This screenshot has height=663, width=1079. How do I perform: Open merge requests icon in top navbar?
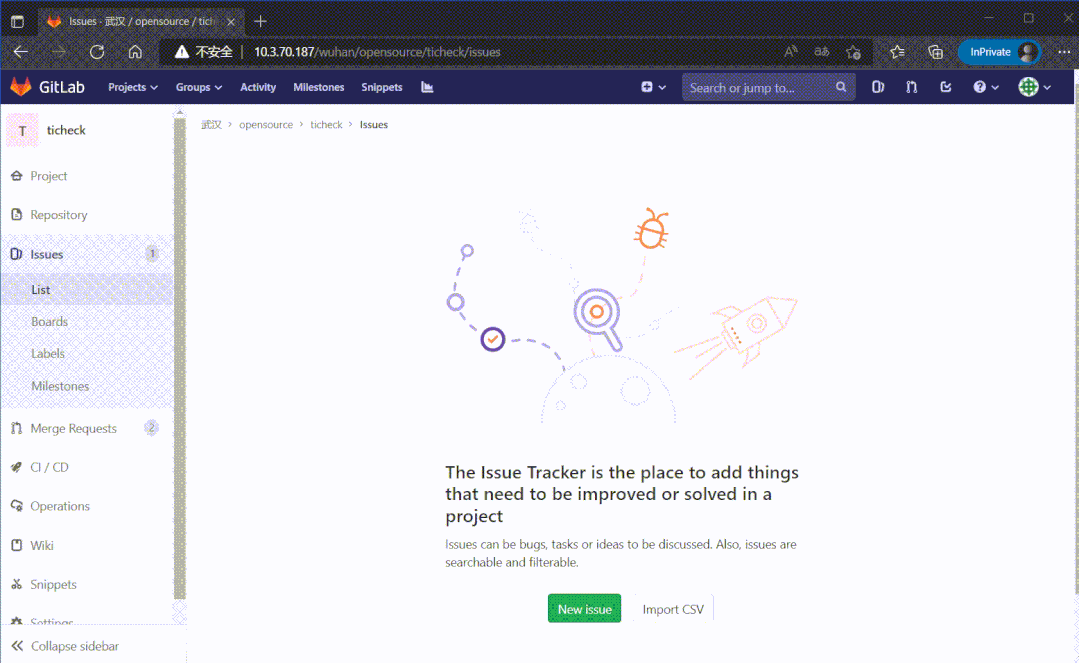click(x=911, y=87)
